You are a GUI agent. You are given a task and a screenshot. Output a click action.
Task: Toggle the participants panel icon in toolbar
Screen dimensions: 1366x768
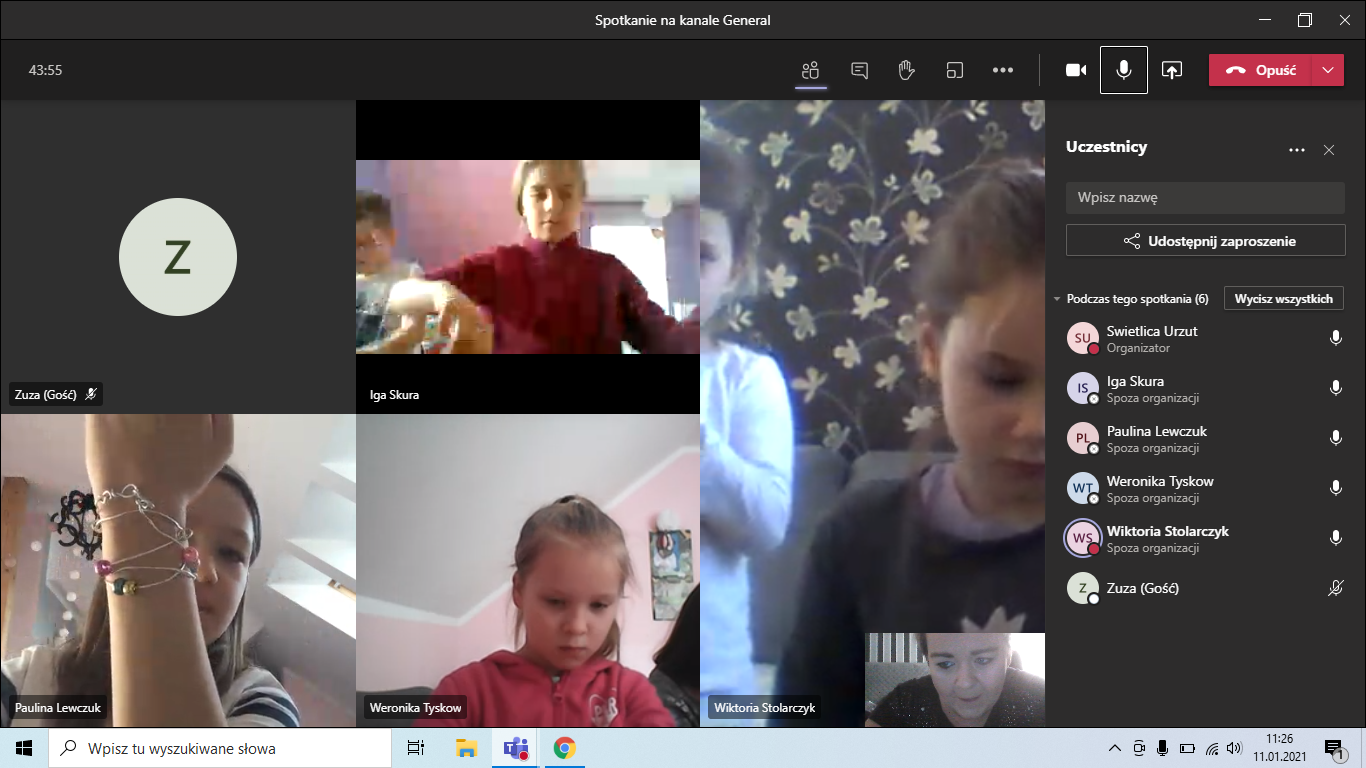coord(810,70)
